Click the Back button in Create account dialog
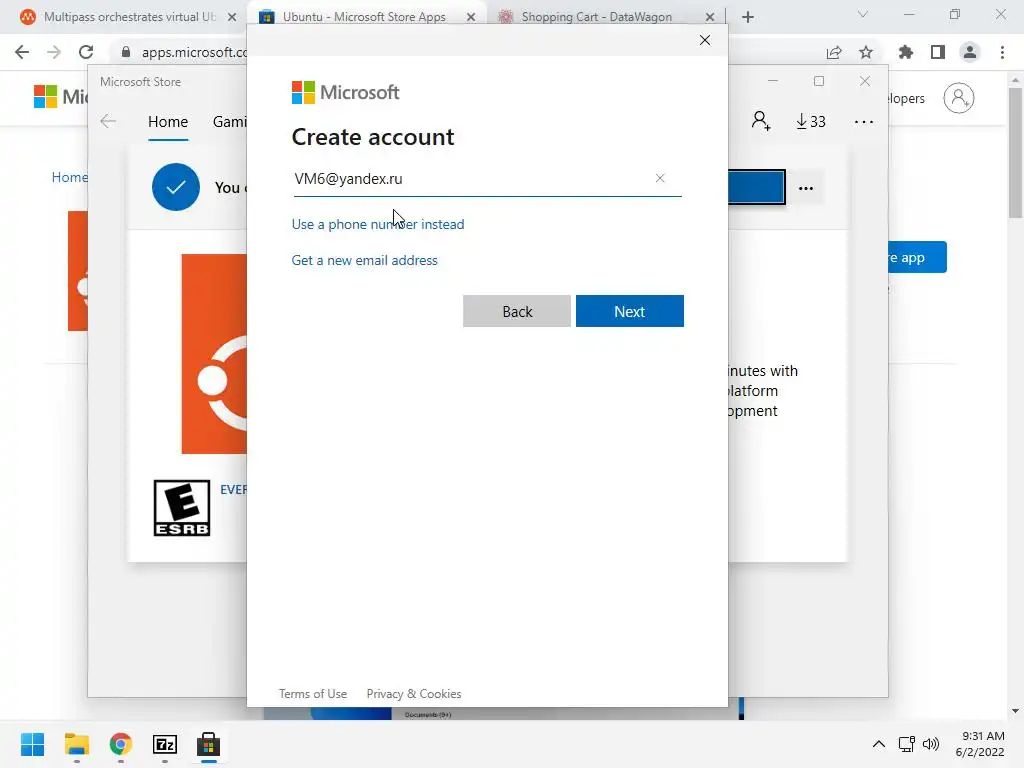 click(517, 311)
